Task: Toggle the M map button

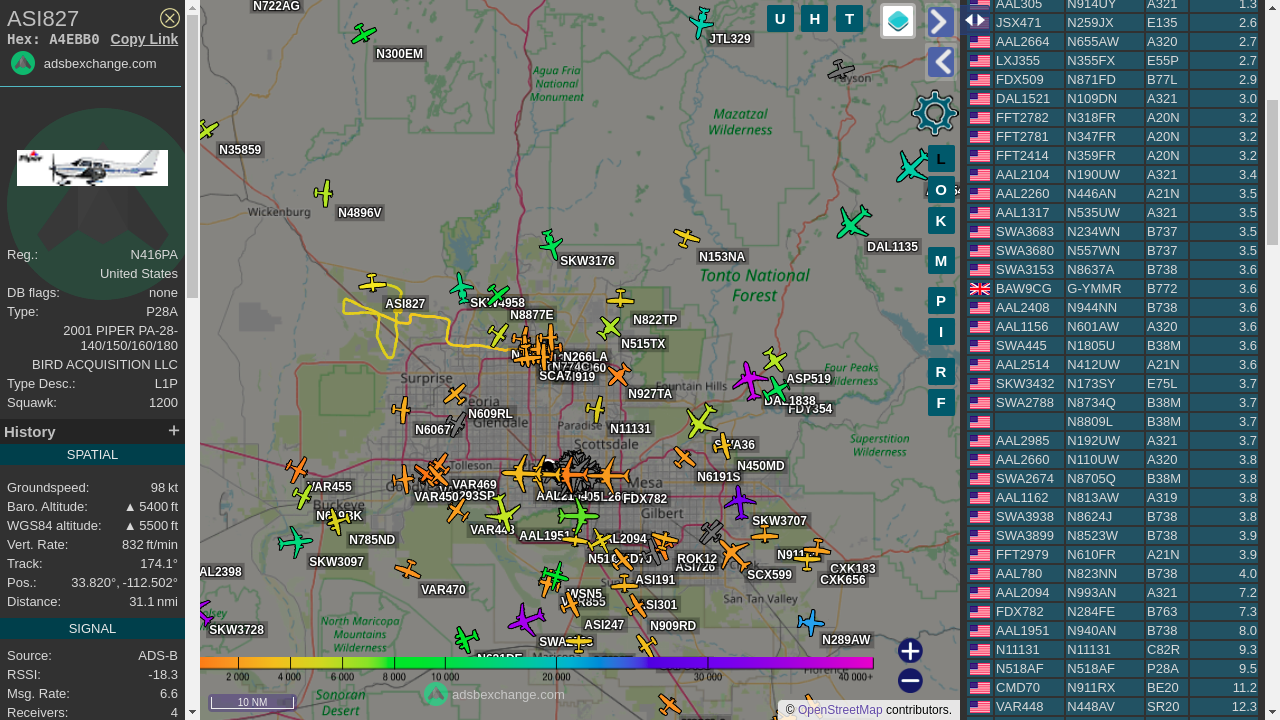Action: [941, 261]
